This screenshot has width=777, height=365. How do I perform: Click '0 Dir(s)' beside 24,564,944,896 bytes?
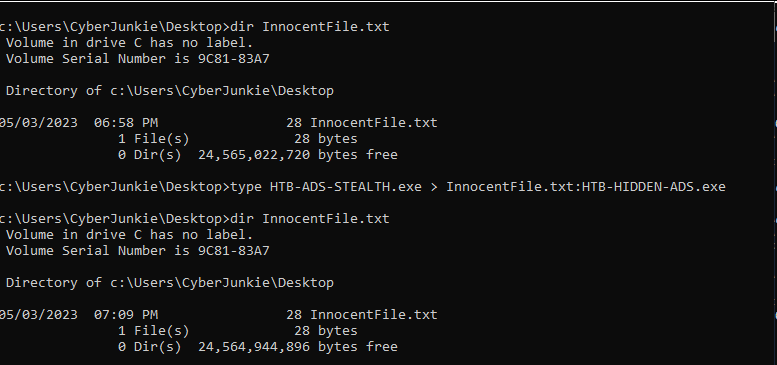(x=150, y=347)
